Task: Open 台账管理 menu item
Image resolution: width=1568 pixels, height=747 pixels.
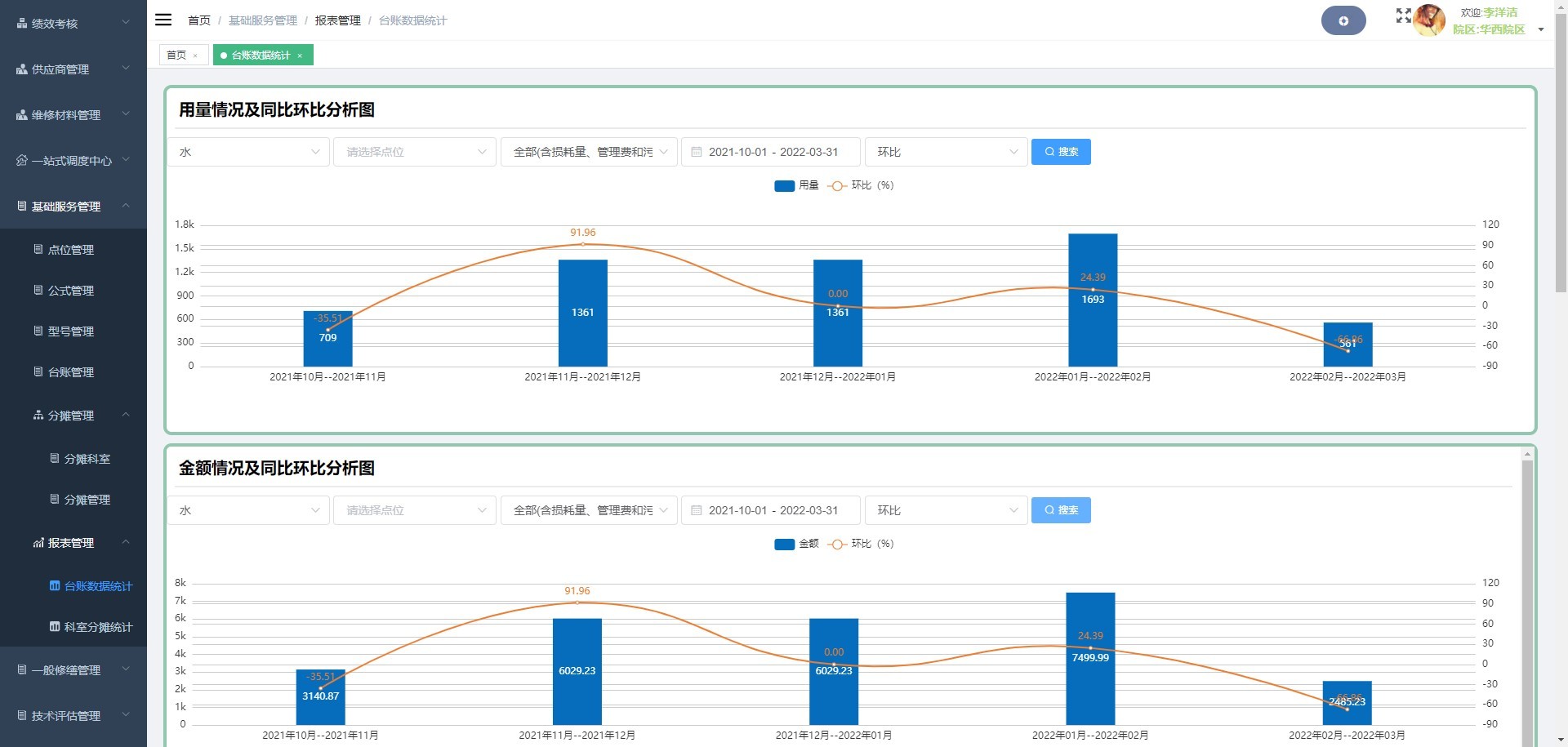Action: point(73,371)
